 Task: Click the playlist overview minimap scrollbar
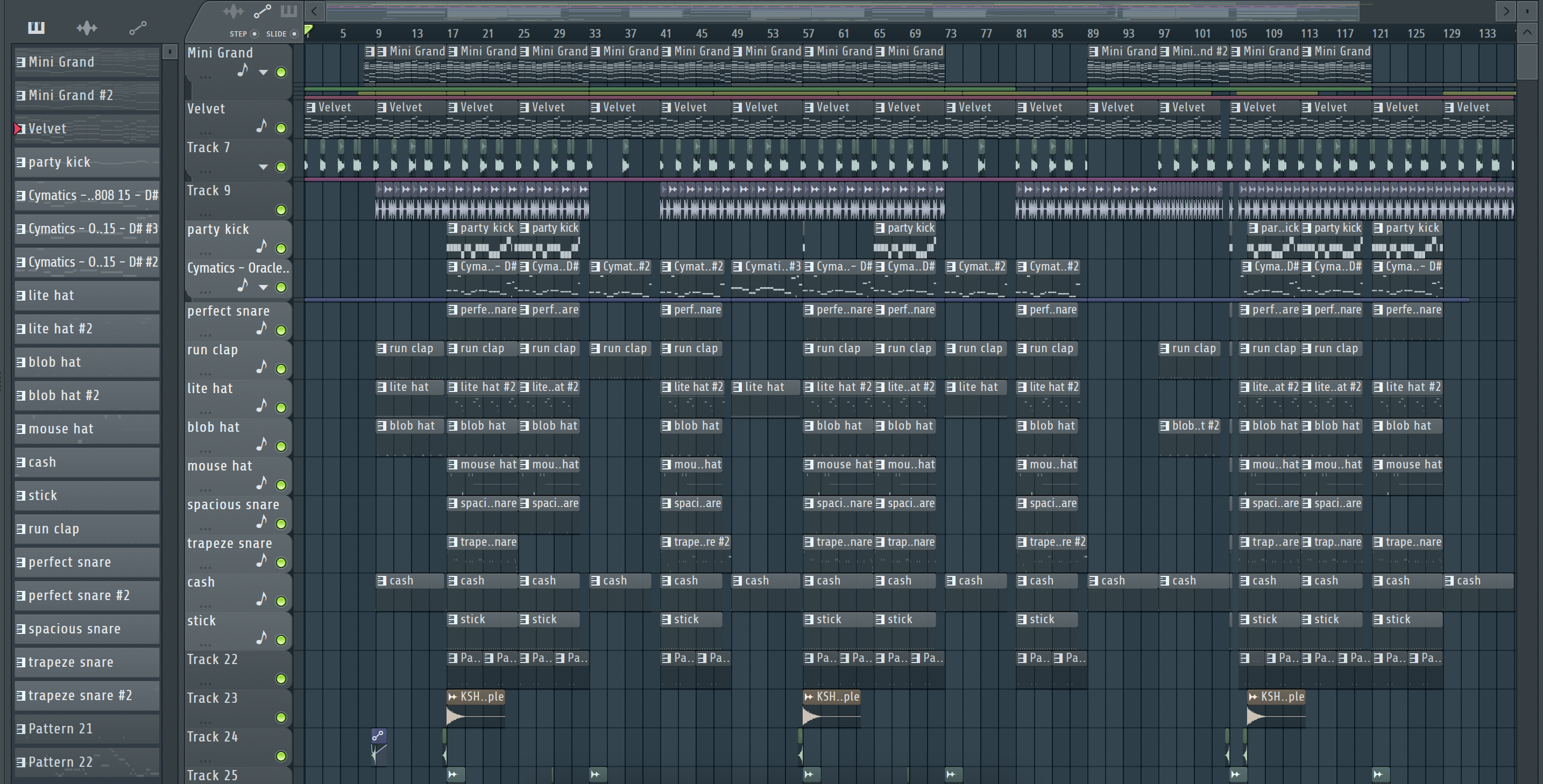(843, 11)
